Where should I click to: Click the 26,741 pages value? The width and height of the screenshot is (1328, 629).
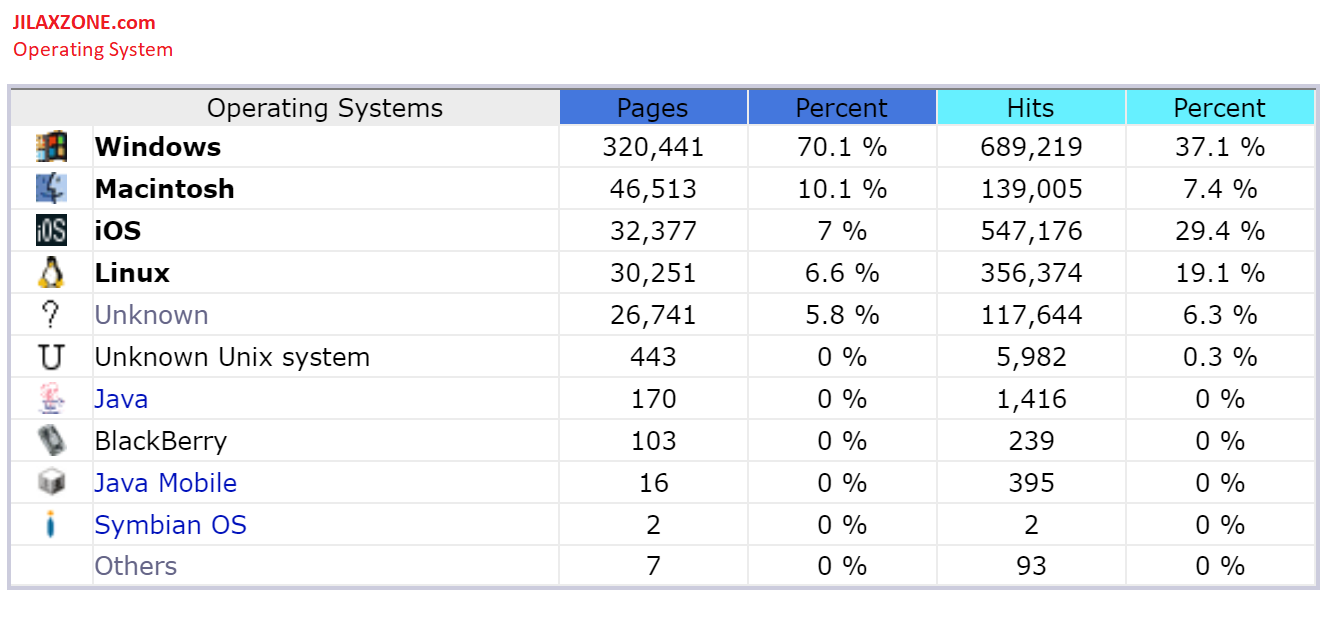pos(653,315)
